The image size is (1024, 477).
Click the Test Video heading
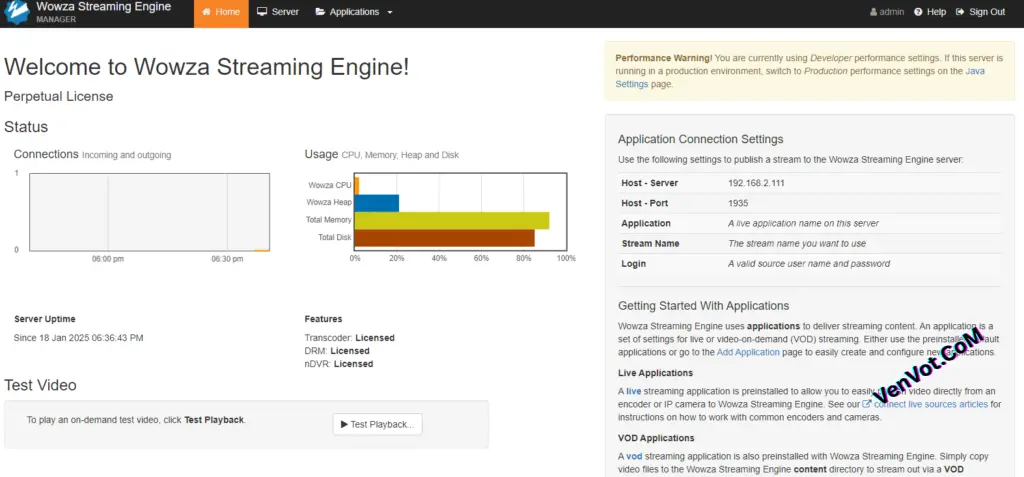[x=40, y=386]
